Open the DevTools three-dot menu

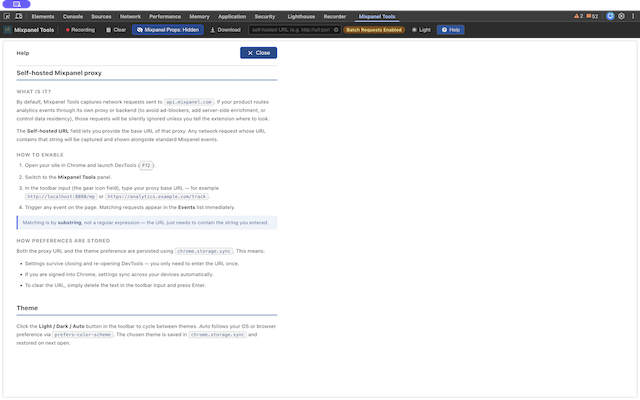click(633, 16)
